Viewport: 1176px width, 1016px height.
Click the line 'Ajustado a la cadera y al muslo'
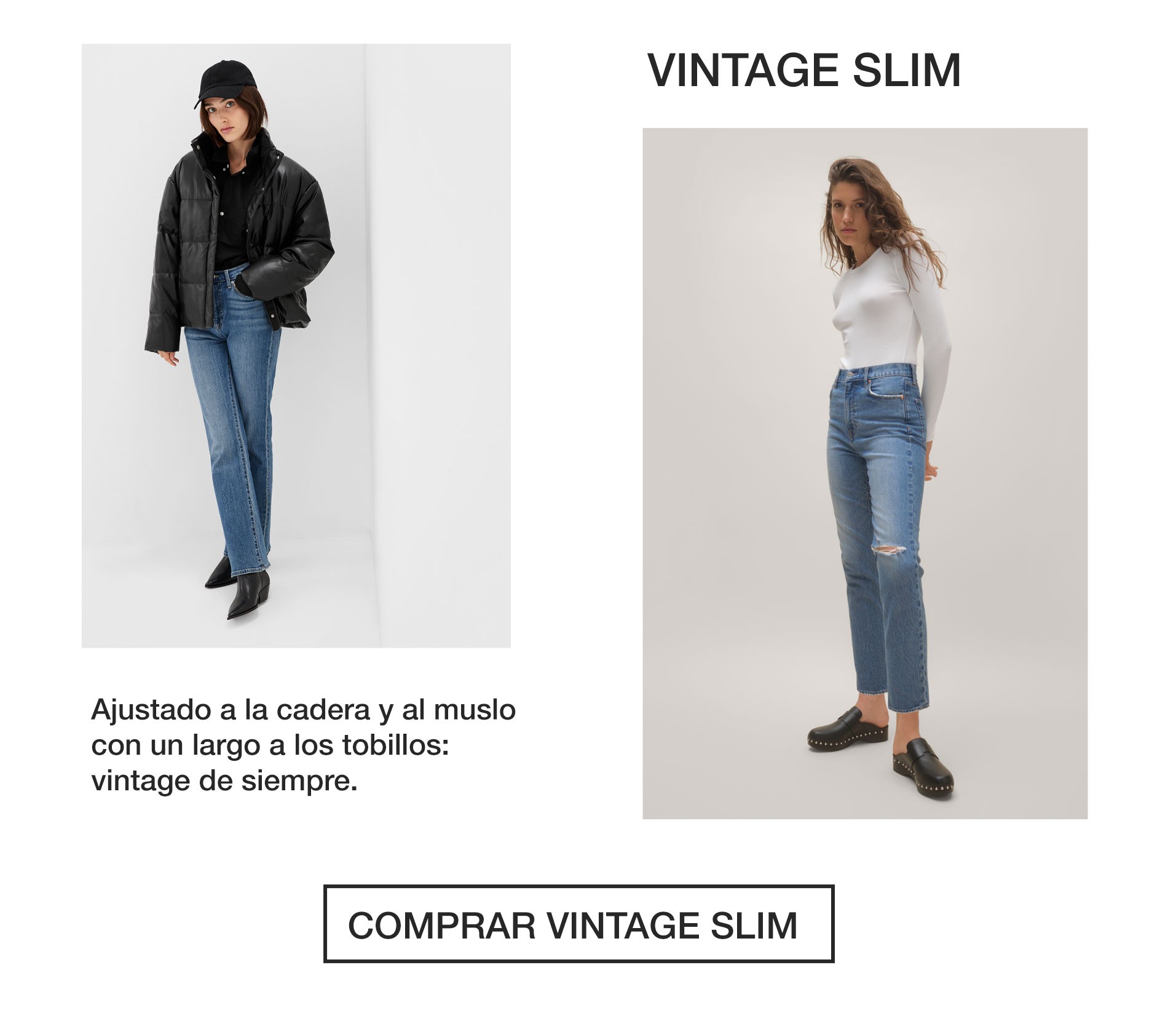303,710
